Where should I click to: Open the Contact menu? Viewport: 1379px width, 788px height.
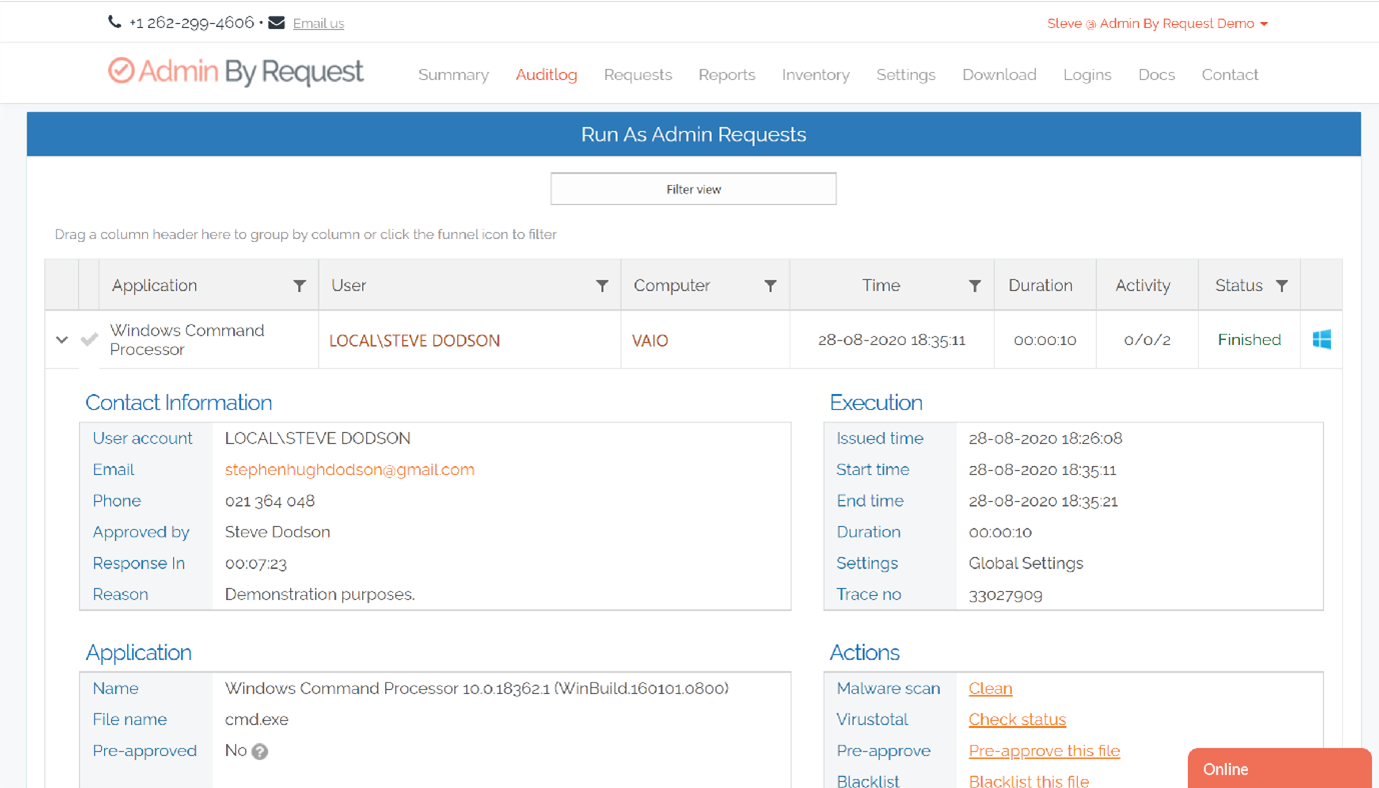click(1230, 75)
